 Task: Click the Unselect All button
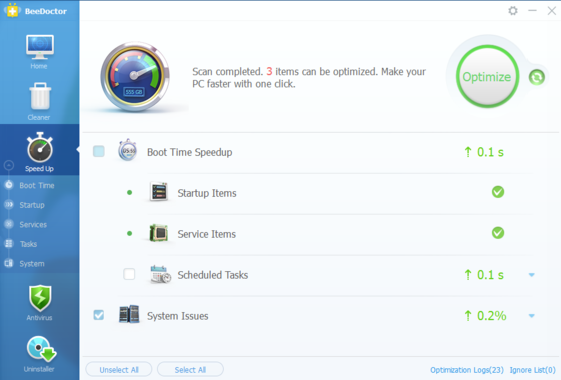point(119,370)
